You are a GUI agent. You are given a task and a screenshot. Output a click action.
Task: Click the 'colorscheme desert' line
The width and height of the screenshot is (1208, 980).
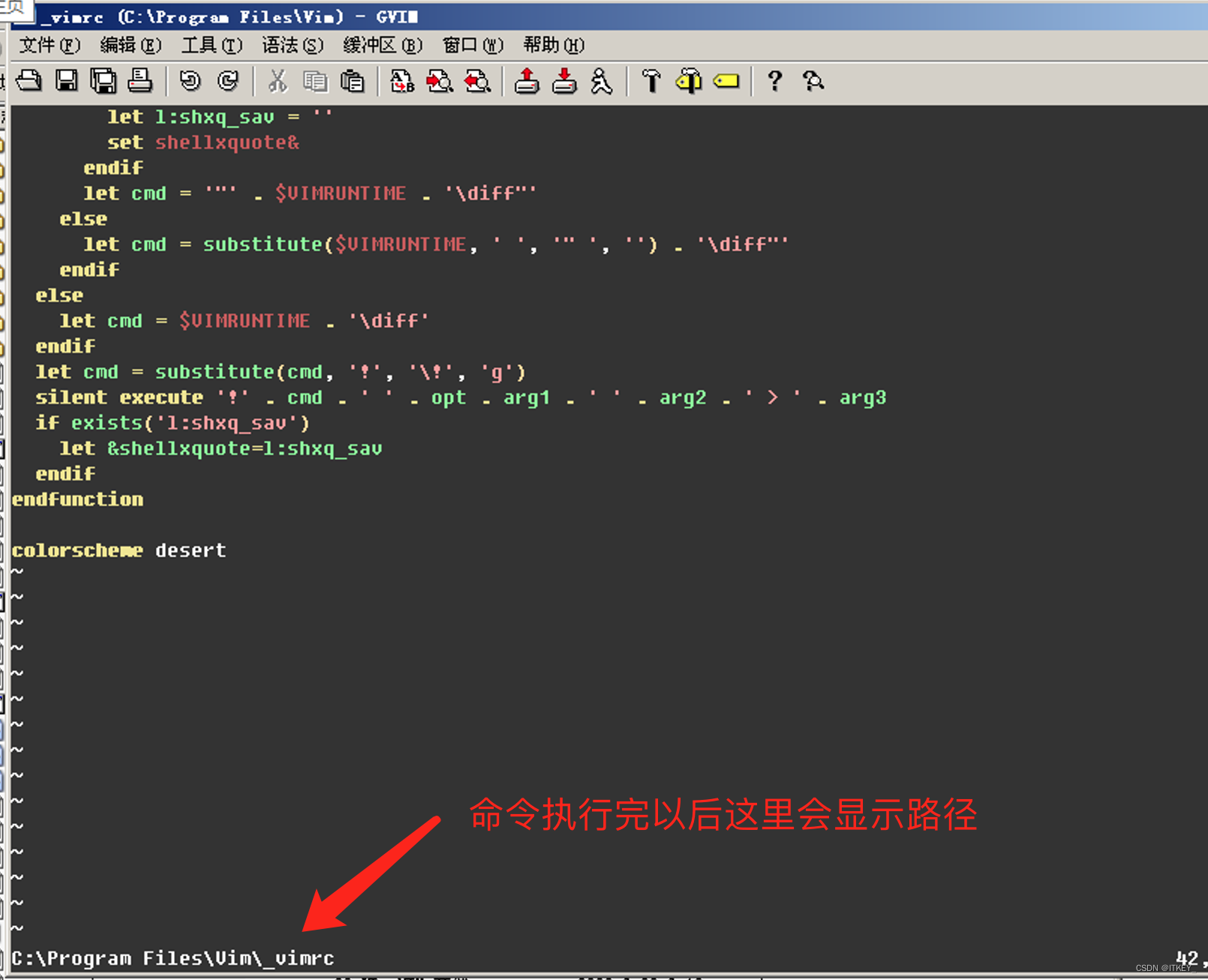tap(119, 550)
